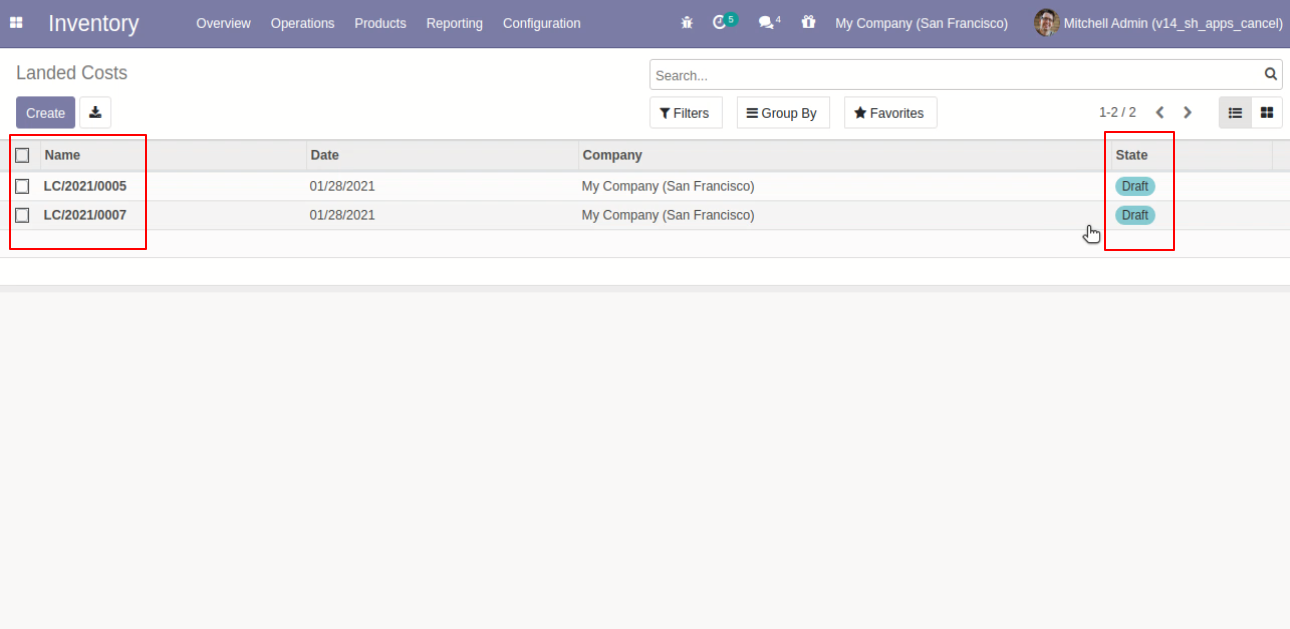1290x629 pixels.
Task: Open the Overview menu
Action: point(223,23)
